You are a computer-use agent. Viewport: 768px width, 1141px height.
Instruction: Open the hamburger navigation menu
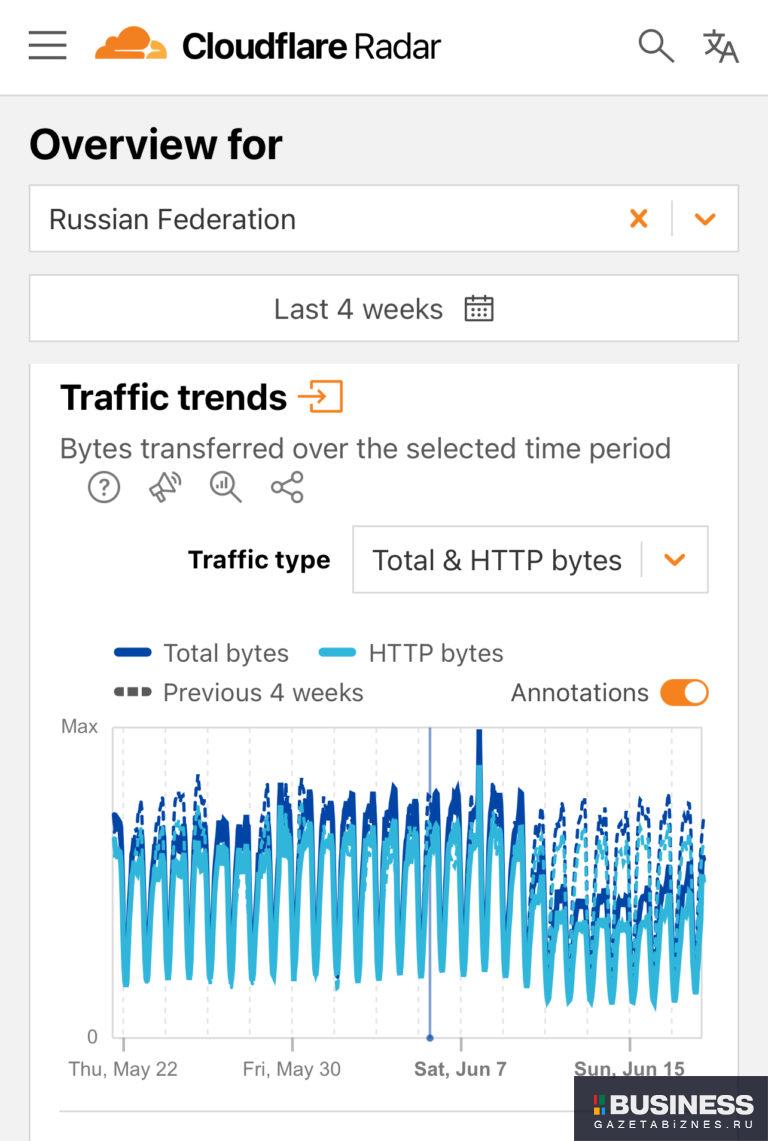click(x=48, y=45)
